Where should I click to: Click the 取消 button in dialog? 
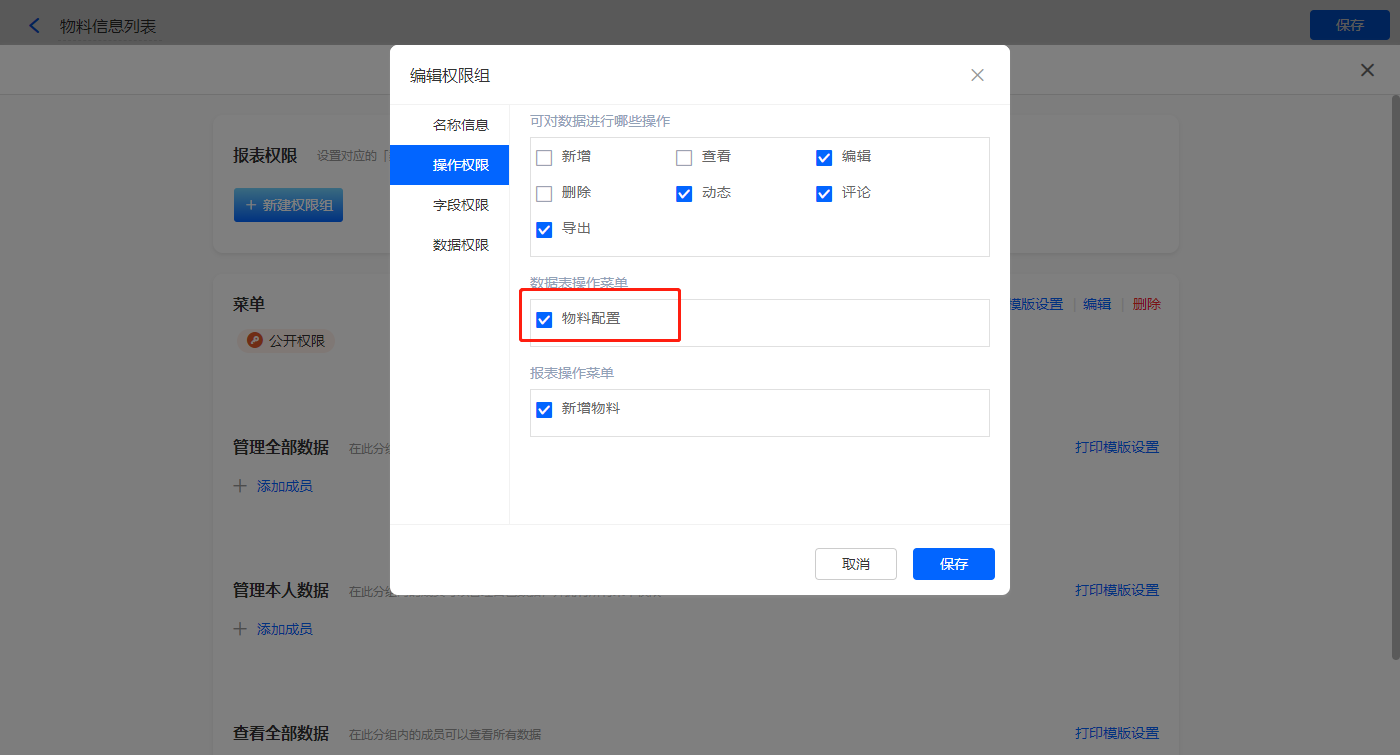click(855, 564)
